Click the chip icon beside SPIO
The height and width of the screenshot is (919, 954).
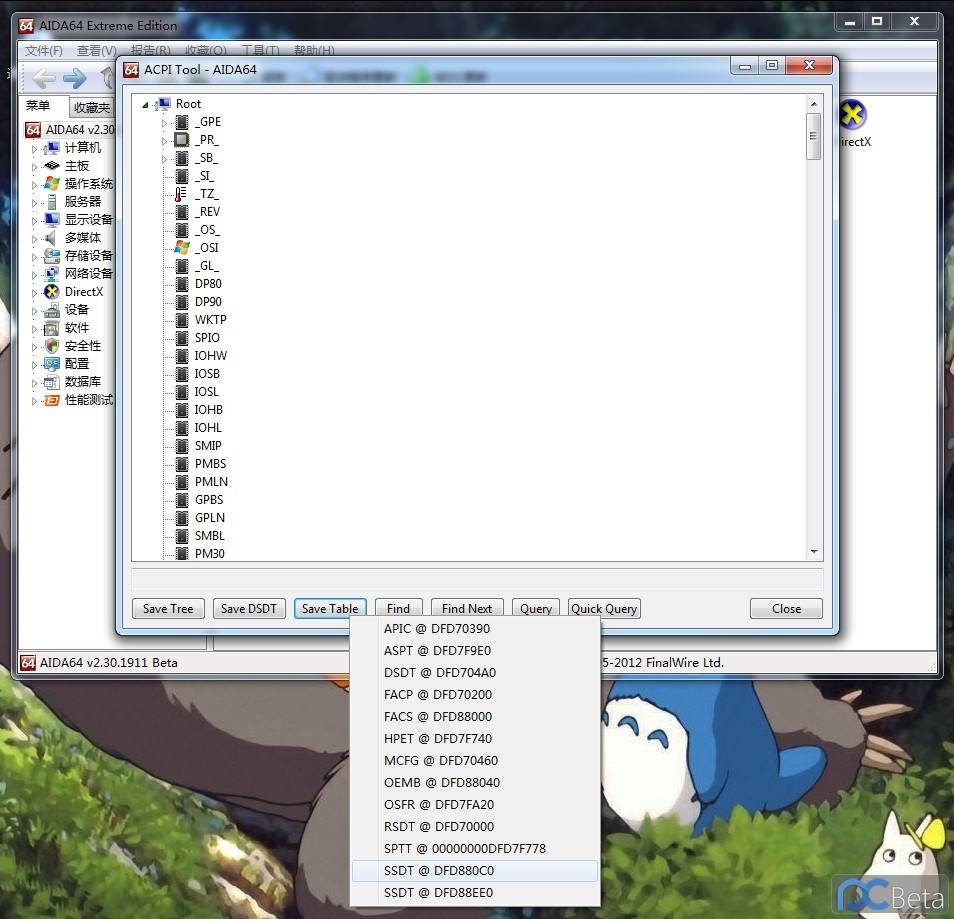181,338
